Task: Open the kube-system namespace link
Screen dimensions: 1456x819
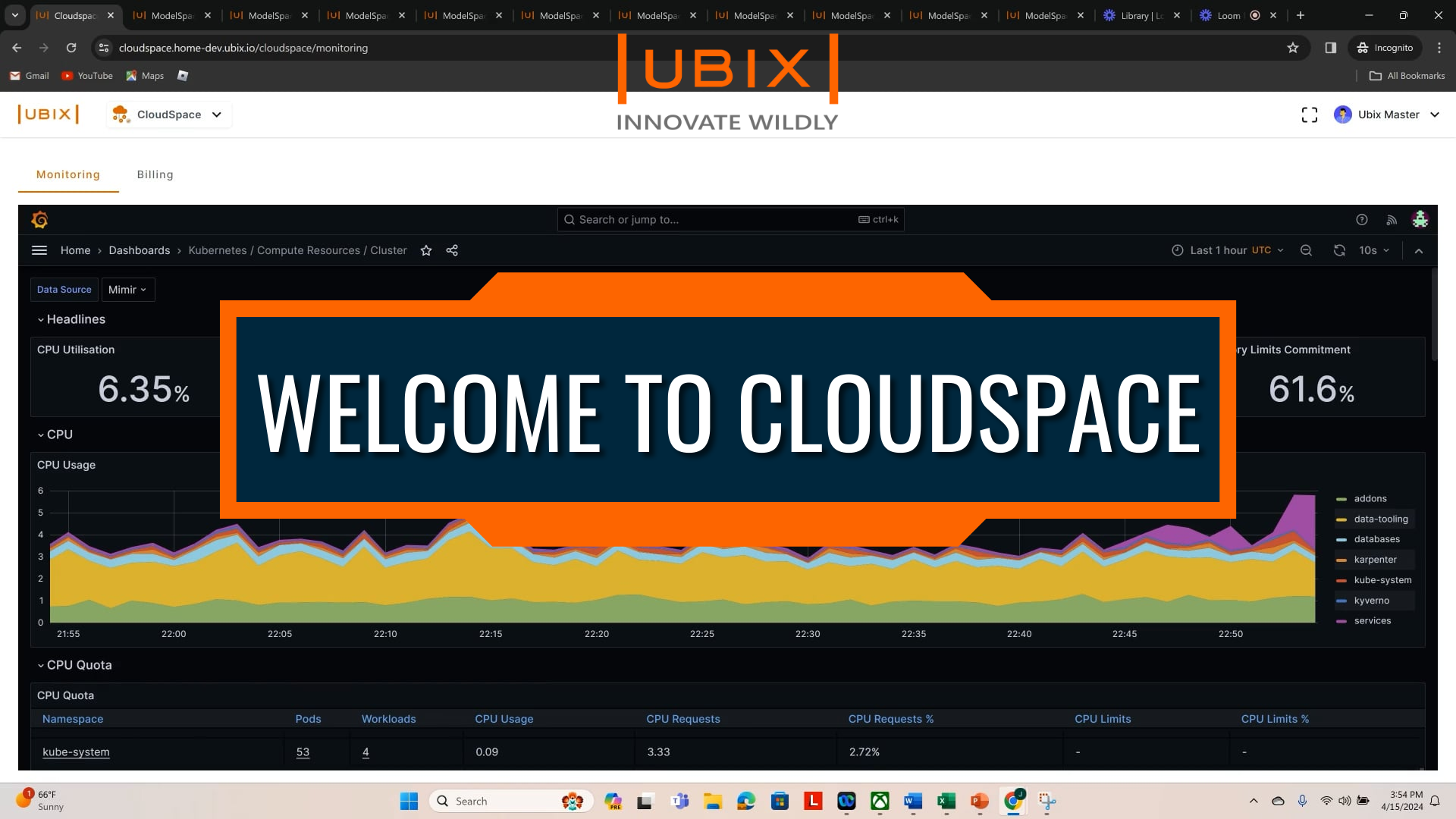Action: (x=76, y=752)
